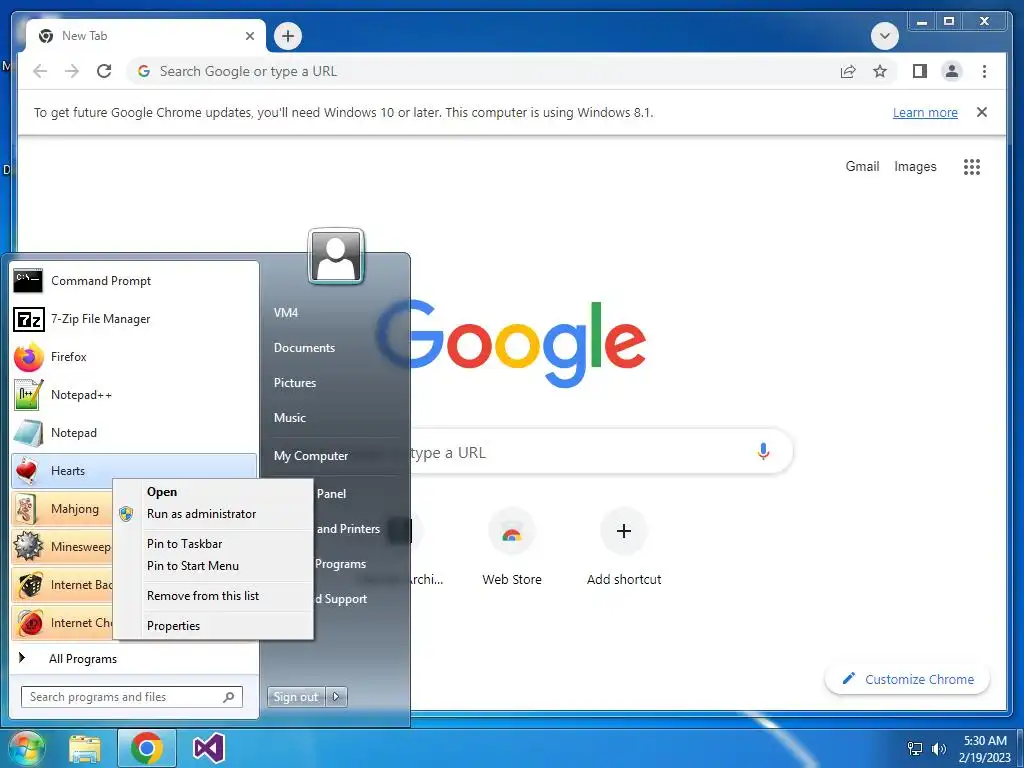Click the Minesweeper mine icon
The width and height of the screenshot is (1024, 768).
pos(28,547)
